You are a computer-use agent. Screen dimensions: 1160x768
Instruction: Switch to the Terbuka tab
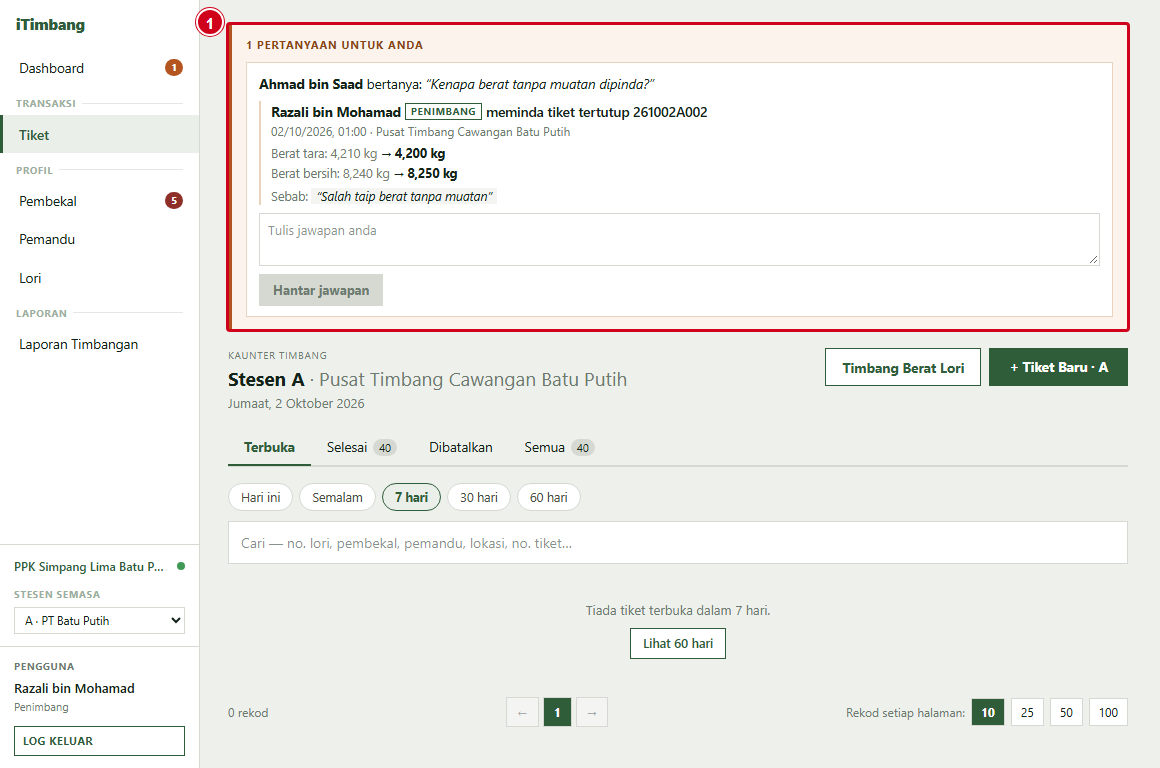tap(269, 448)
